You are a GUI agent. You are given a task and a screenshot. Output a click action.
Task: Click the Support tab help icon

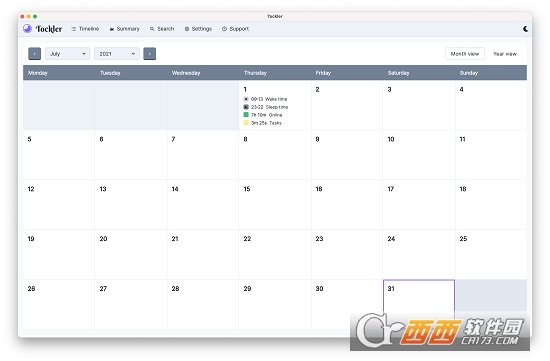click(x=224, y=29)
